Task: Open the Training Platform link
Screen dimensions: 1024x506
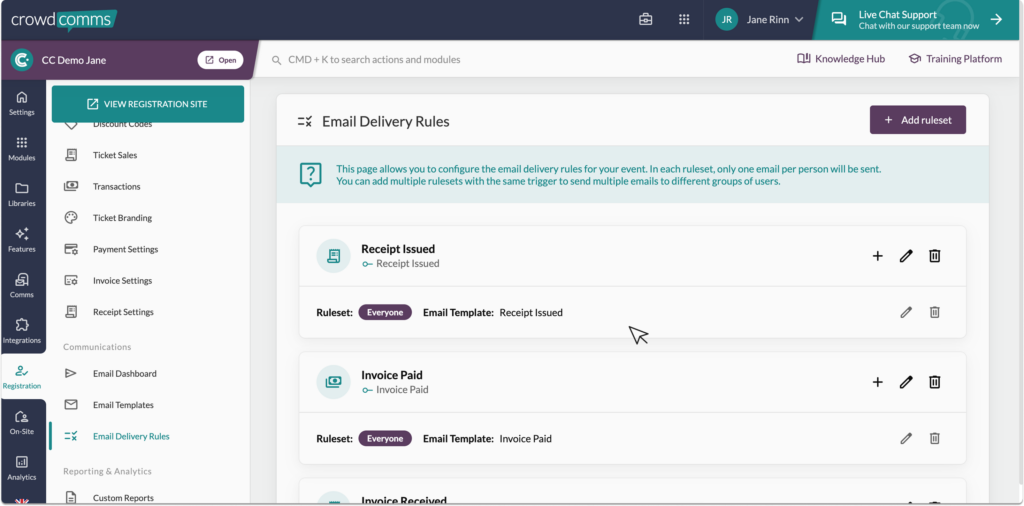Action: tap(955, 59)
